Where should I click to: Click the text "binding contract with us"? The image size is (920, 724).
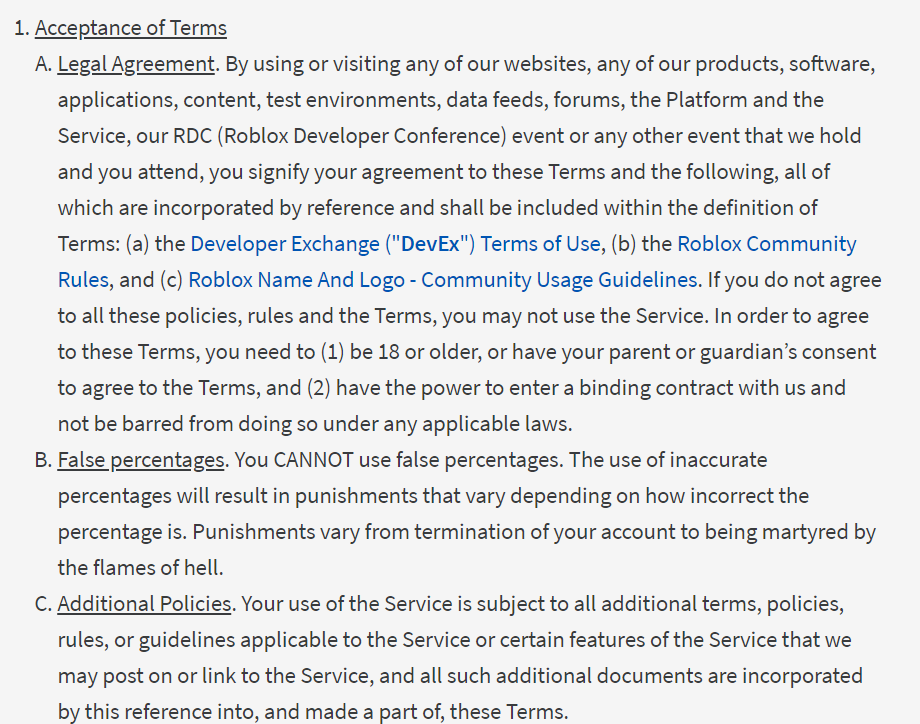pyautogui.click(x=692, y=388)
